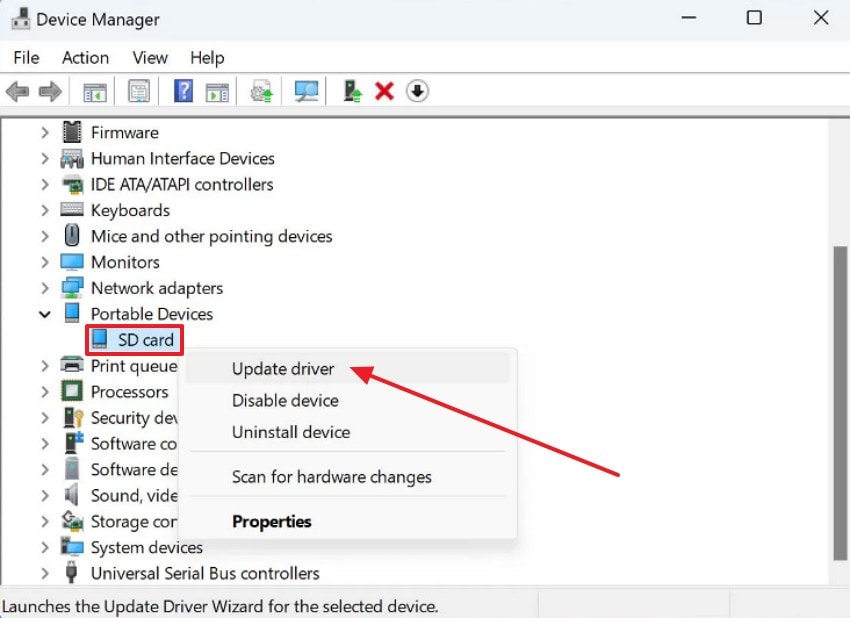
Task: Click Scan for hardware changes monitor icon
Action: 306,91
